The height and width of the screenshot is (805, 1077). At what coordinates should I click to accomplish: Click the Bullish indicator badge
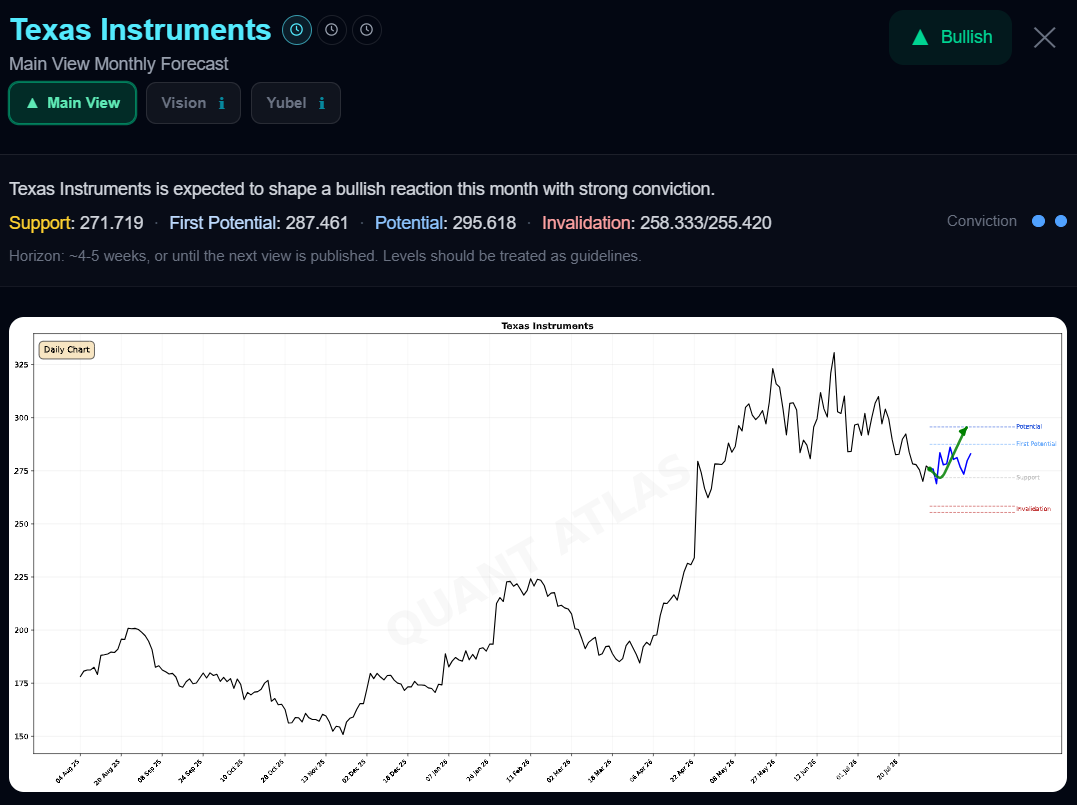tap(951, 37)
